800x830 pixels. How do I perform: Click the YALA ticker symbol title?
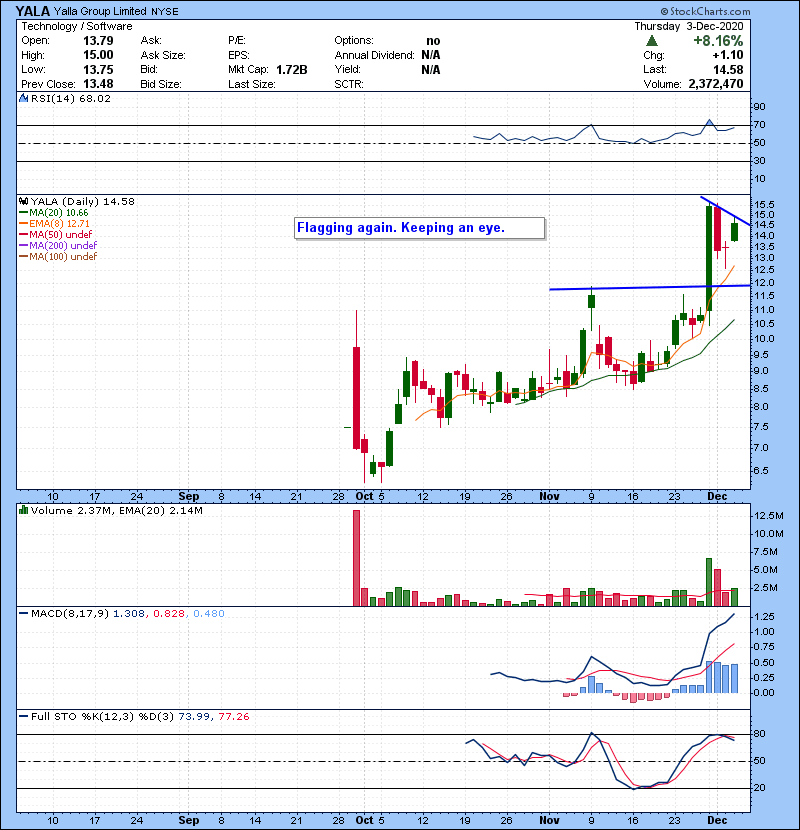point(32,11)
